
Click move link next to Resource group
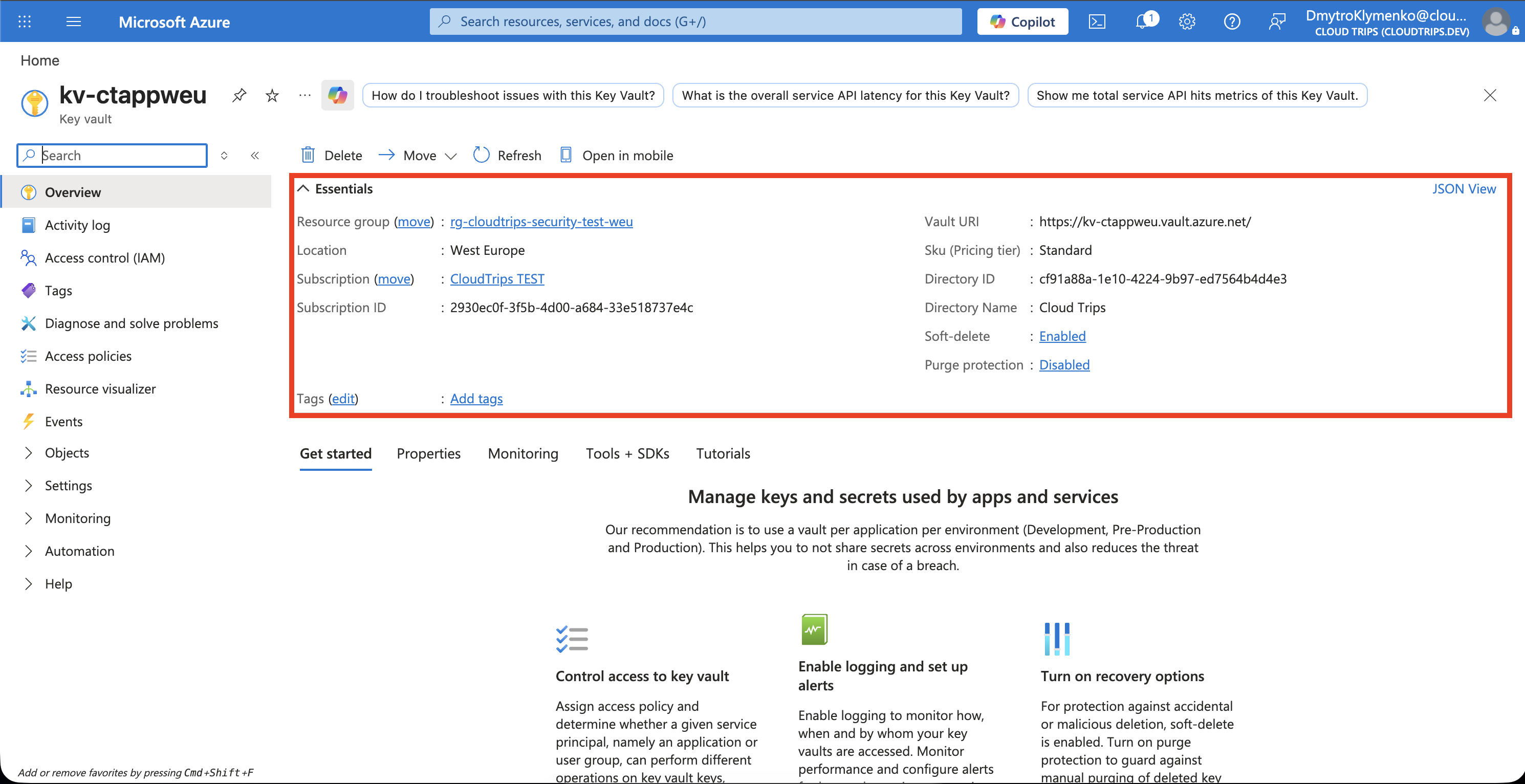point(414,222)
